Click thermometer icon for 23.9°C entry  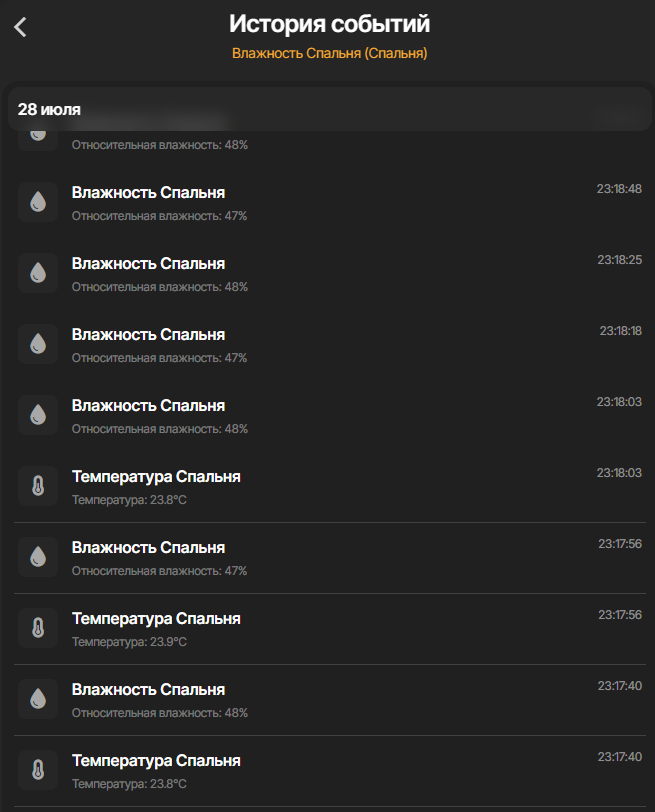pyautogui.click(x=38, y=628)
